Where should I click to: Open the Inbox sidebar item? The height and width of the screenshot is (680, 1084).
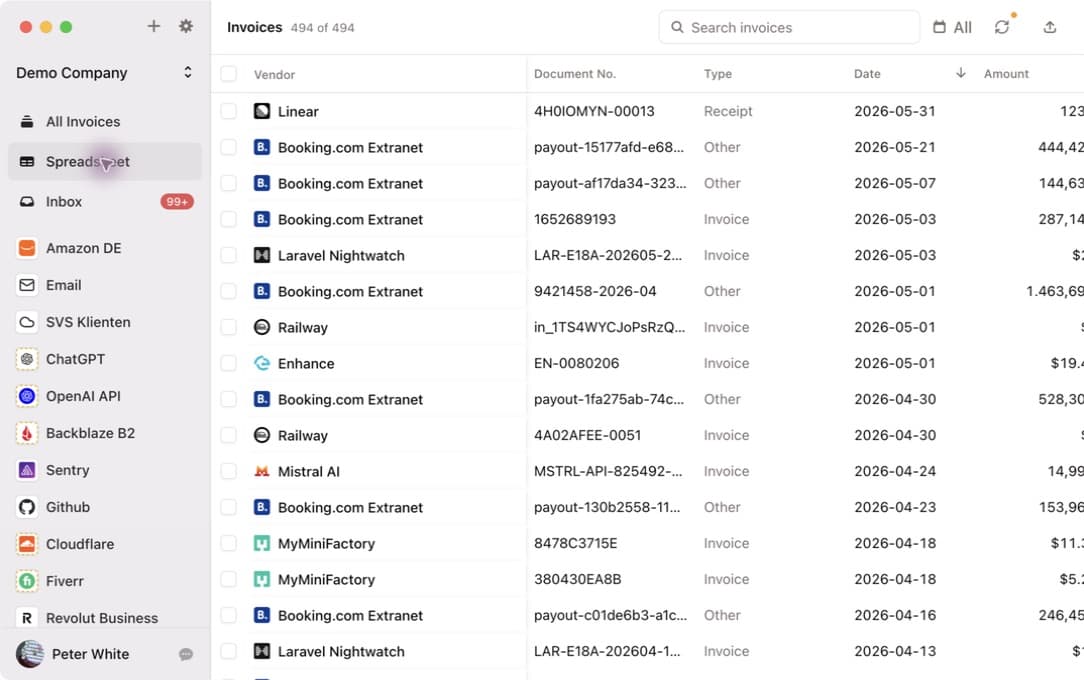coord(105,202)
